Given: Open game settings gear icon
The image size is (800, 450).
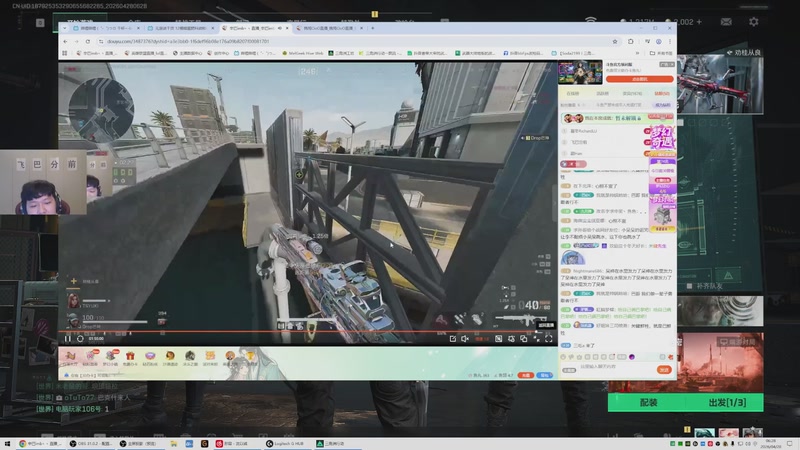Looking at the screenshot, I should 754,21.
